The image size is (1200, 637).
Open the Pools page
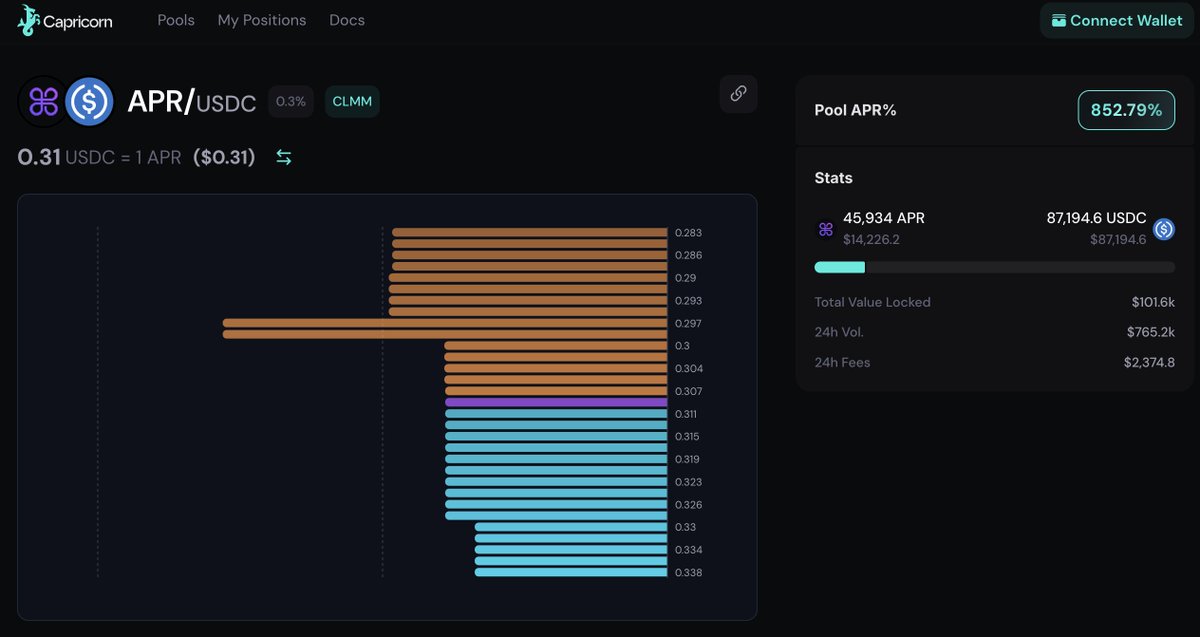pyautogui.click(x=176, y=20)
